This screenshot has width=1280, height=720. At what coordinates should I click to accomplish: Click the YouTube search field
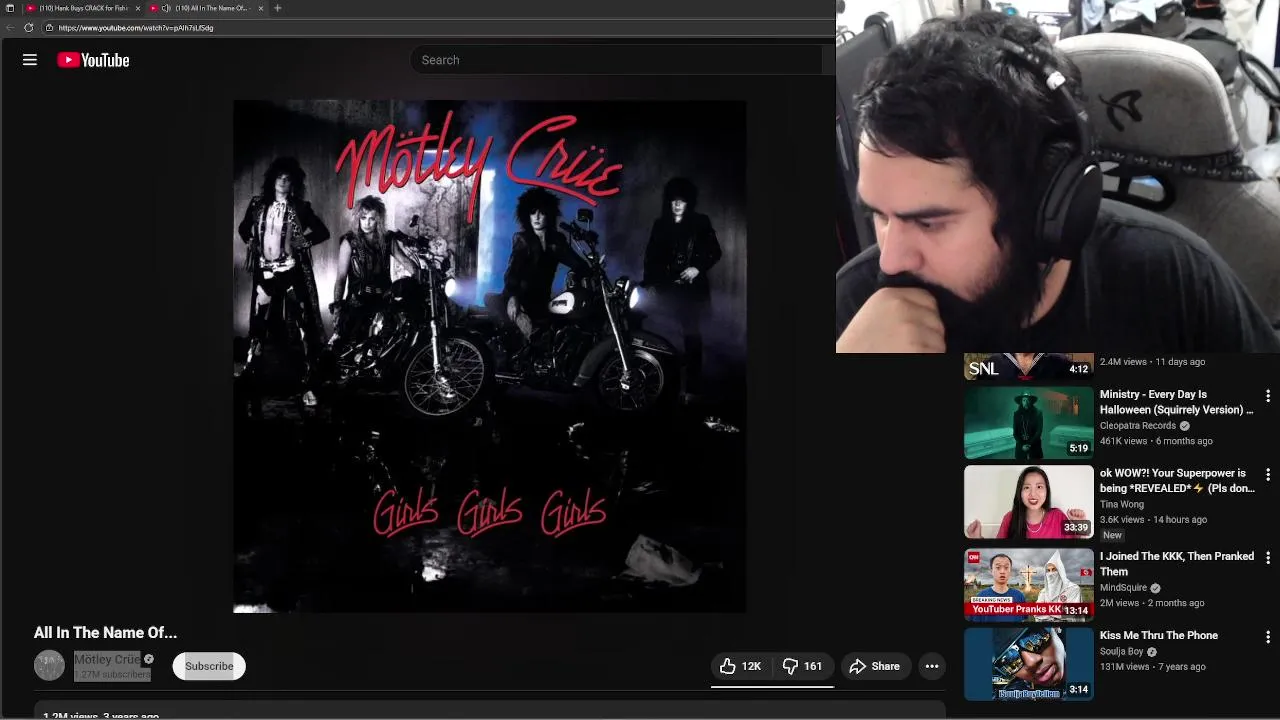tap(616, 60)
